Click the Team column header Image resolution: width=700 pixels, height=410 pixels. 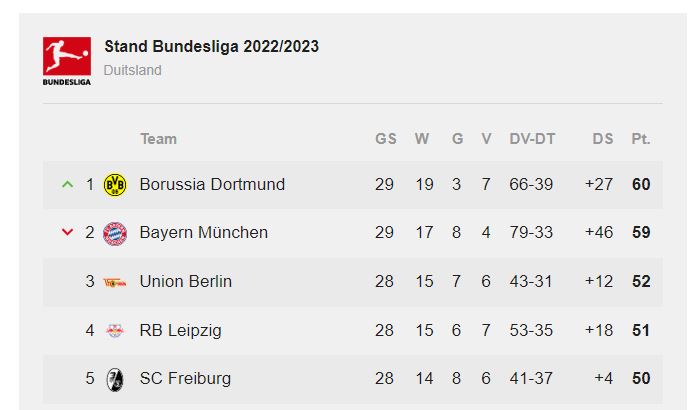pos(158,139)
